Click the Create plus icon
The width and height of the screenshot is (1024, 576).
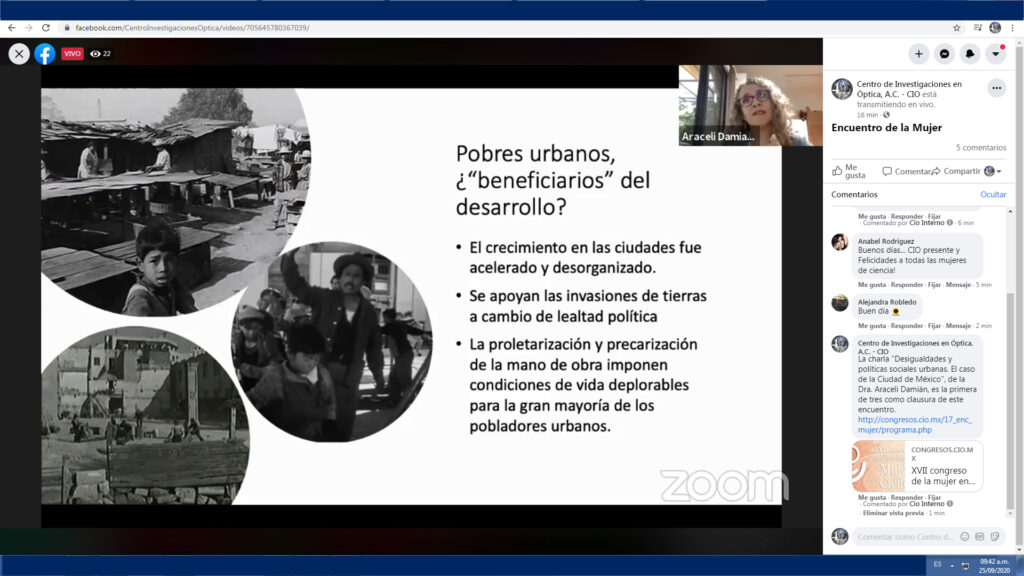919,54
